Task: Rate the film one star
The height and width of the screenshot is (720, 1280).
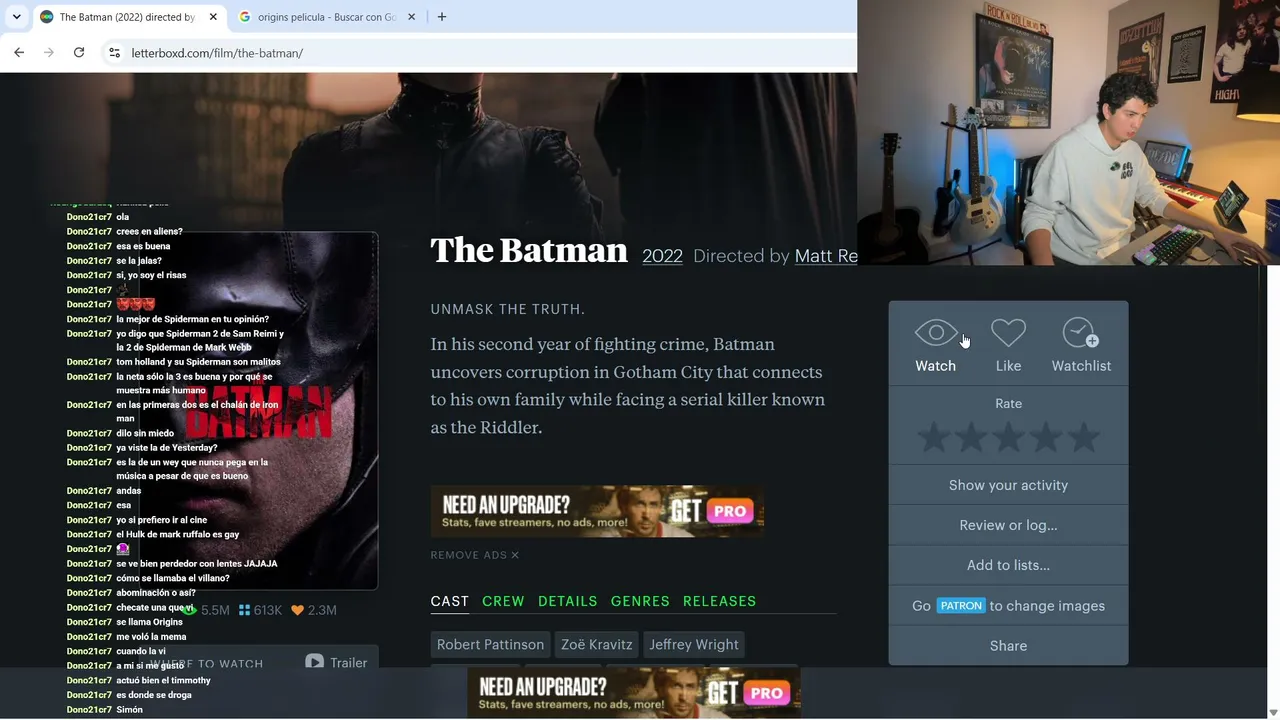Action: click(933, 438)
